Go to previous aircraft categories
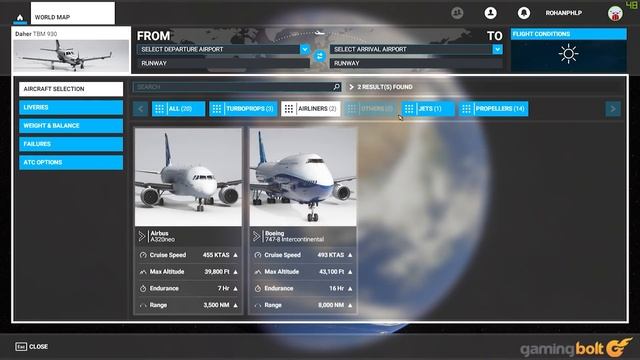 [140, 109]
